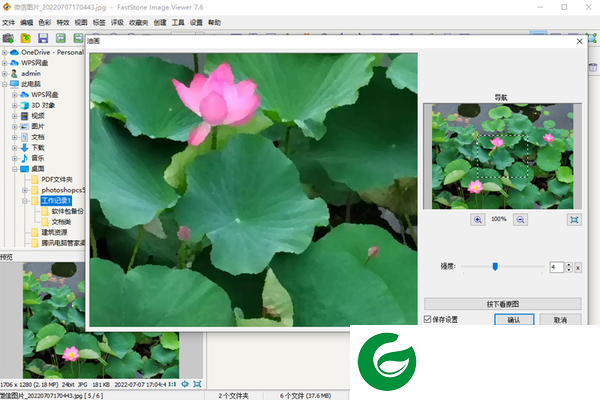
Task: Expand the photoshopcs5 folder node
Action: point(25,190)
